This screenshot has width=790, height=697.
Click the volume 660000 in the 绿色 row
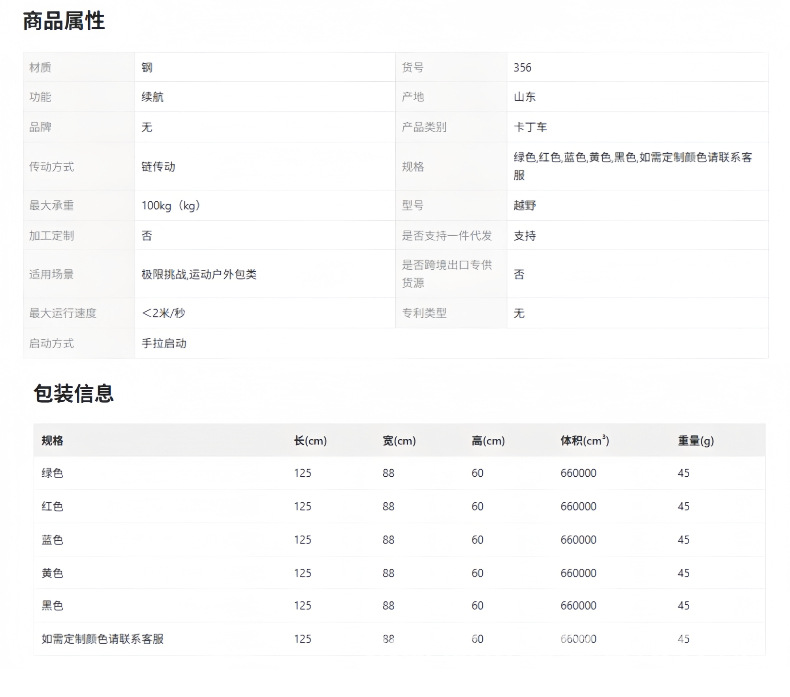578,473
